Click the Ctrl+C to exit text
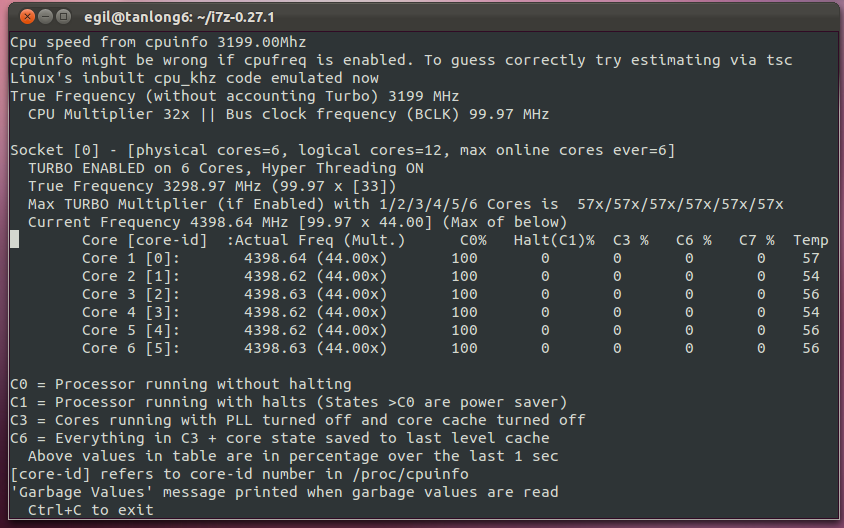This screenshot has height=528, width=844. (x=90, y=510)
